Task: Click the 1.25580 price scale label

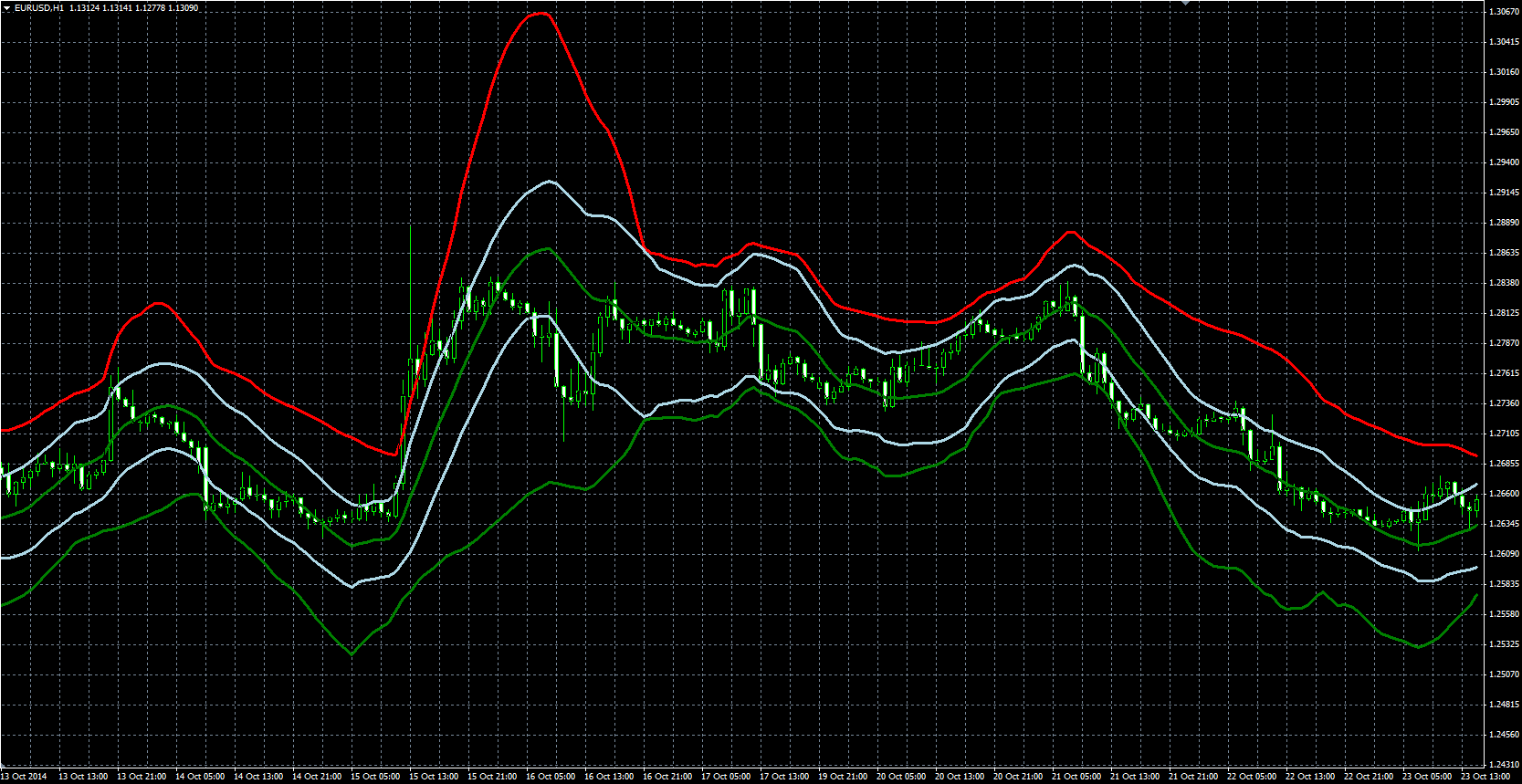Action: pos(1504,614)
